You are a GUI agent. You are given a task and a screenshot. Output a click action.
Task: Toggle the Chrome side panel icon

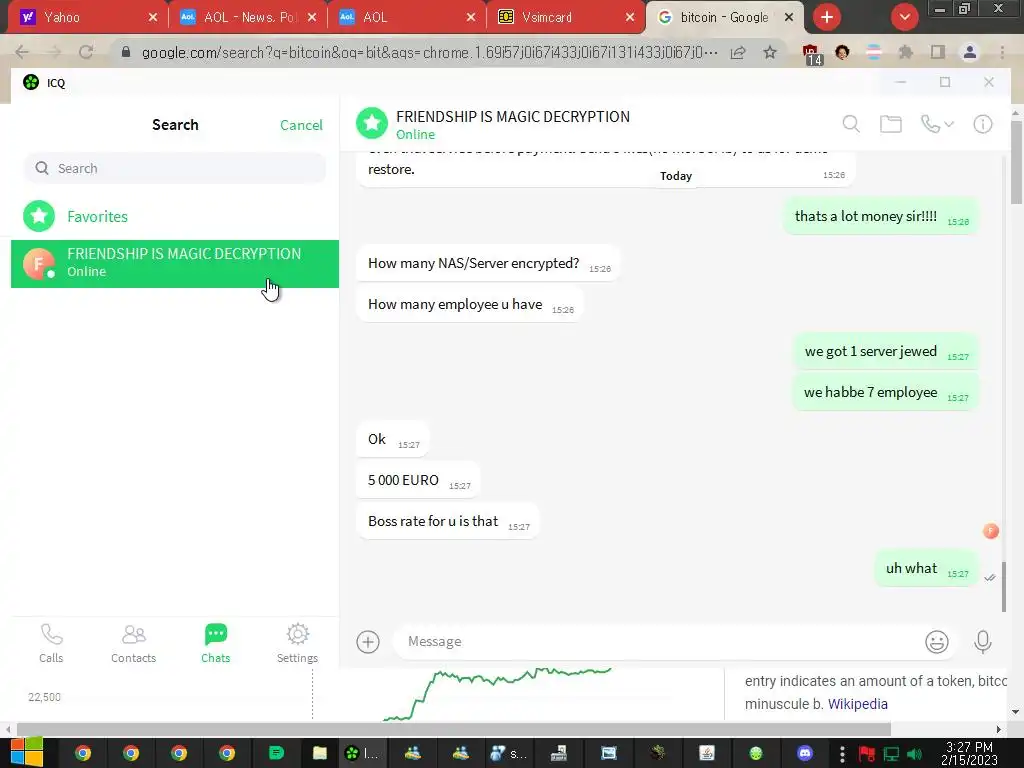pyautogui.click(x=938, y=52)
